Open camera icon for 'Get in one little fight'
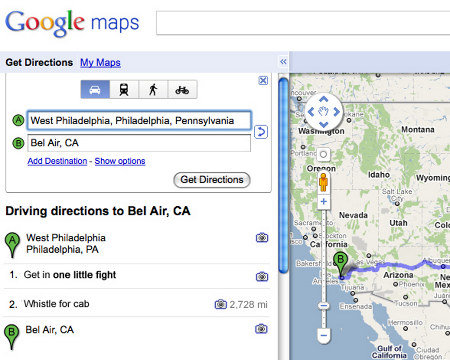 click(262, 276)
